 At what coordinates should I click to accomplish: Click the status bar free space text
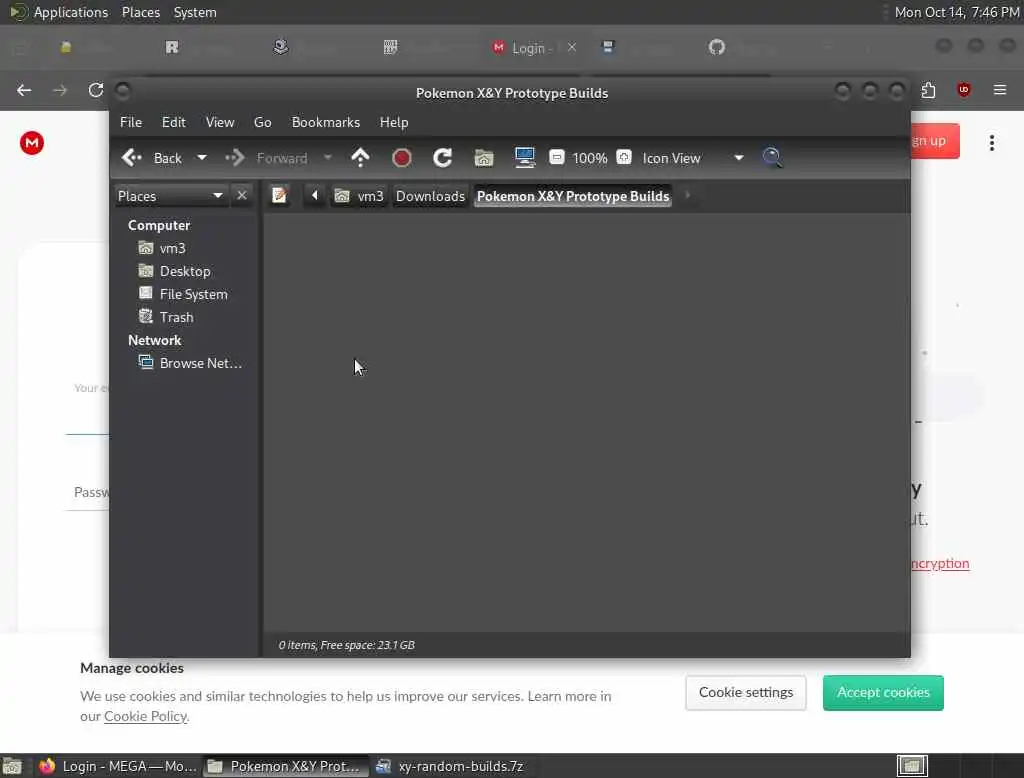(346, 645)
